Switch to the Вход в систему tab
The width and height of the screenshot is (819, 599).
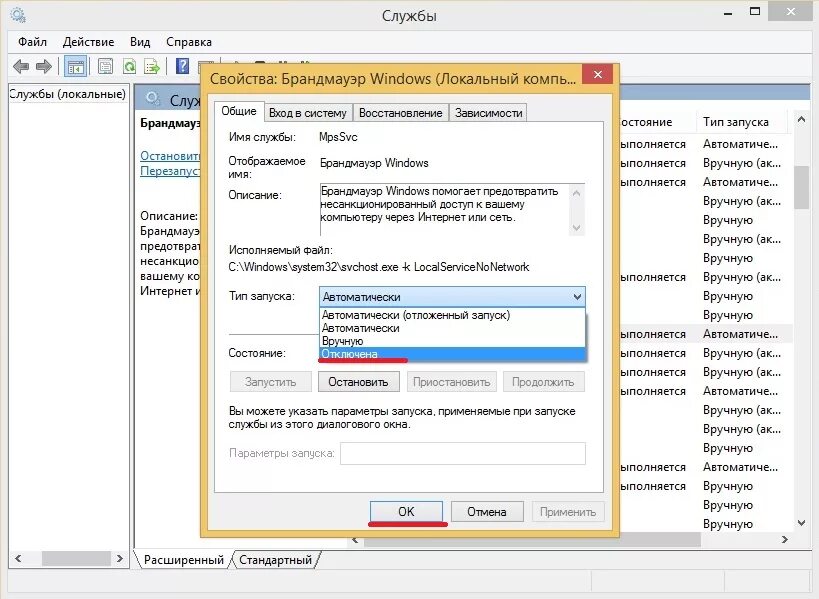pos(308,113)
